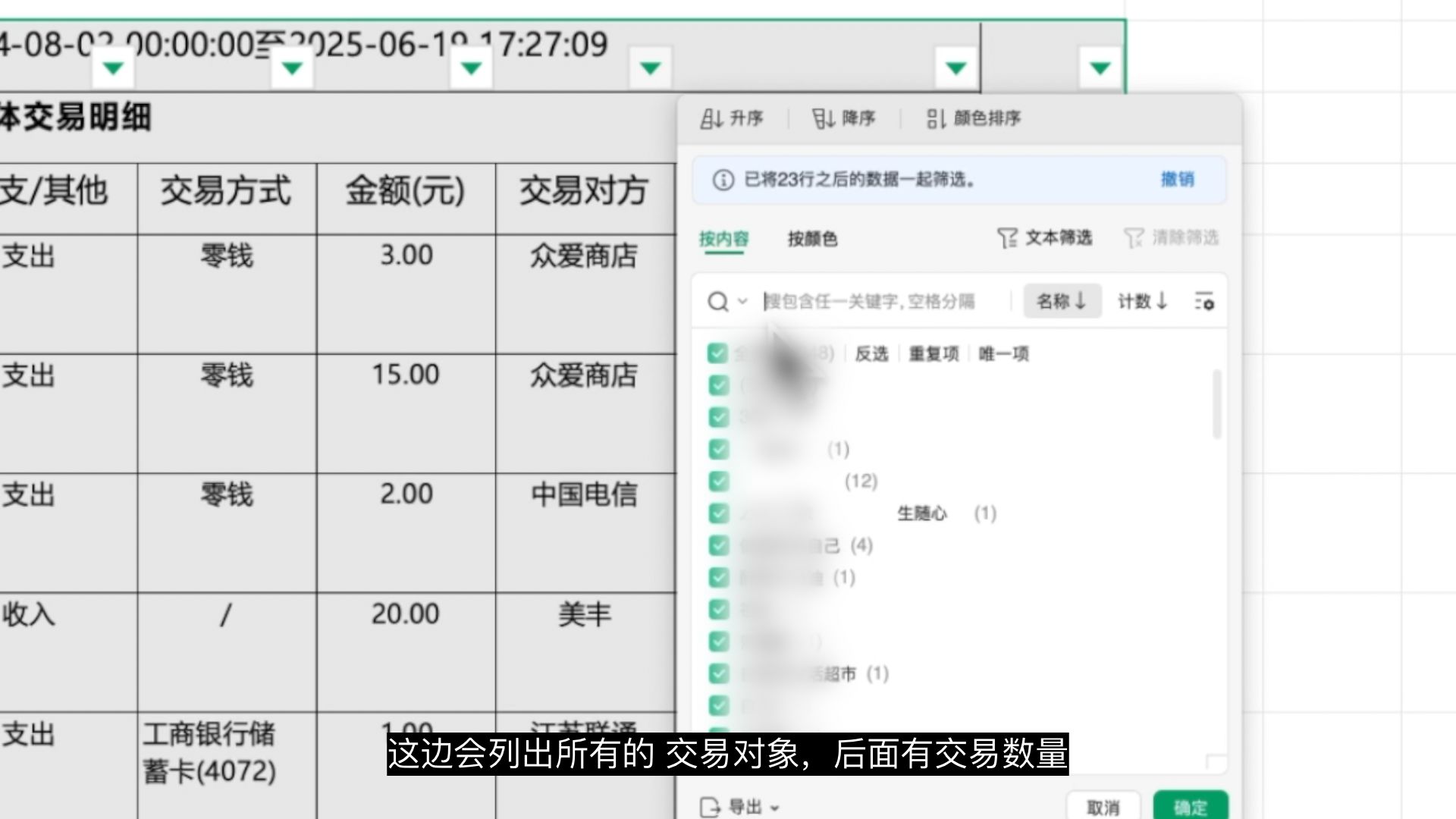Select the 交易方式 header cell
The width and height of the screenshot is (1456, 819).
coord(227,199)
